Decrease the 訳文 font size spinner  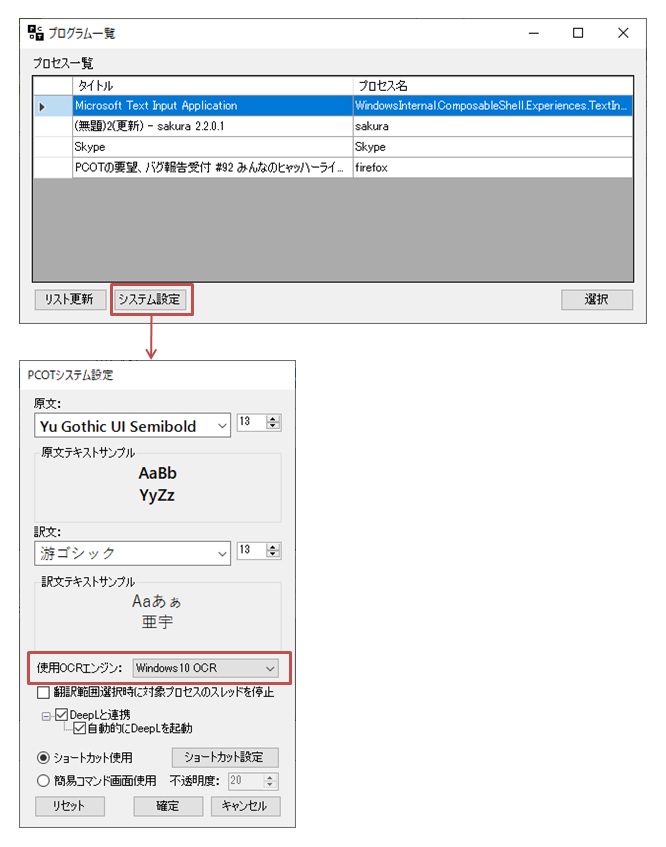pyautogui.click(x=273, y=554)
